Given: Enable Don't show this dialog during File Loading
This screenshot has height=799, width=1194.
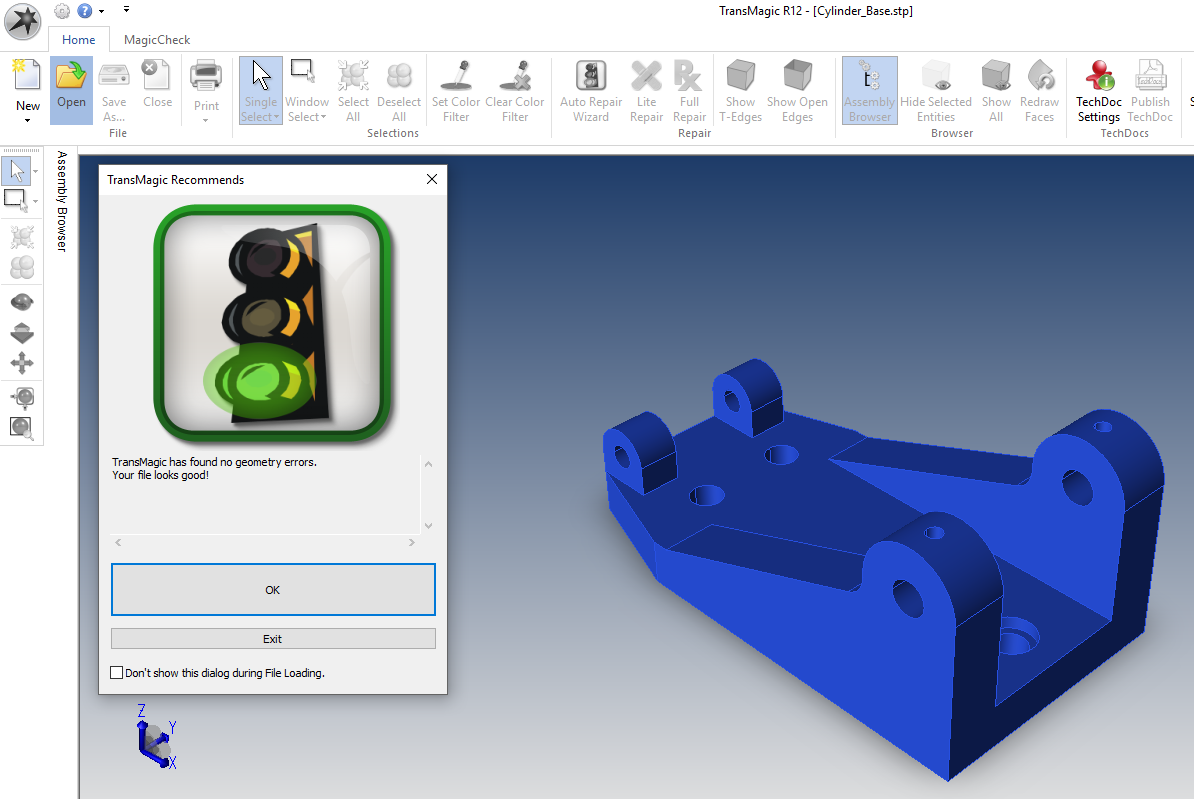Looking at the screenshot, I should pyautogui.click(x=117, y=673).
